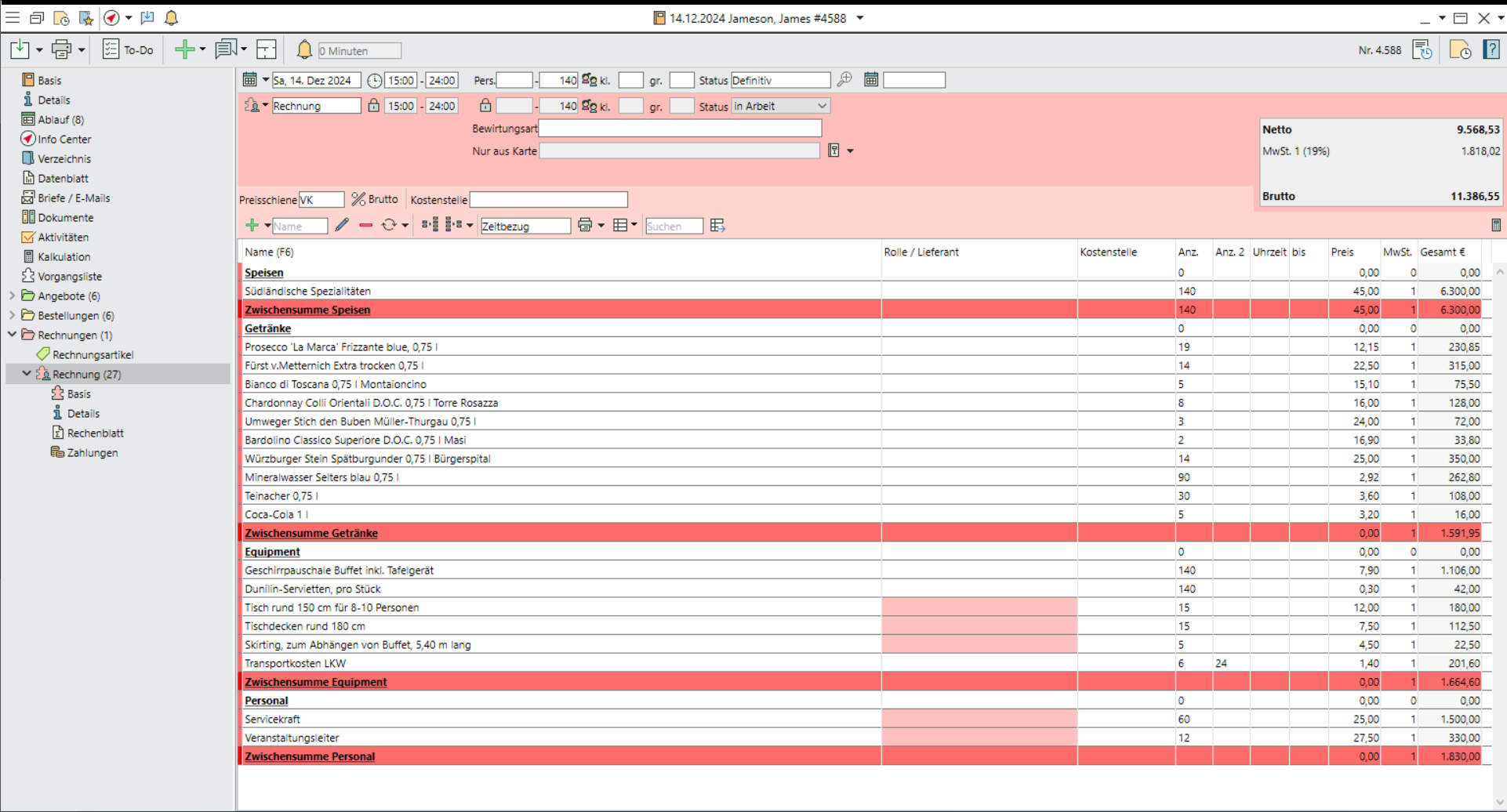Viewport: 1507px width, 812px height.
Task: Click the magnifier icon next to the Definitiv status
Action: coord(844,80)
